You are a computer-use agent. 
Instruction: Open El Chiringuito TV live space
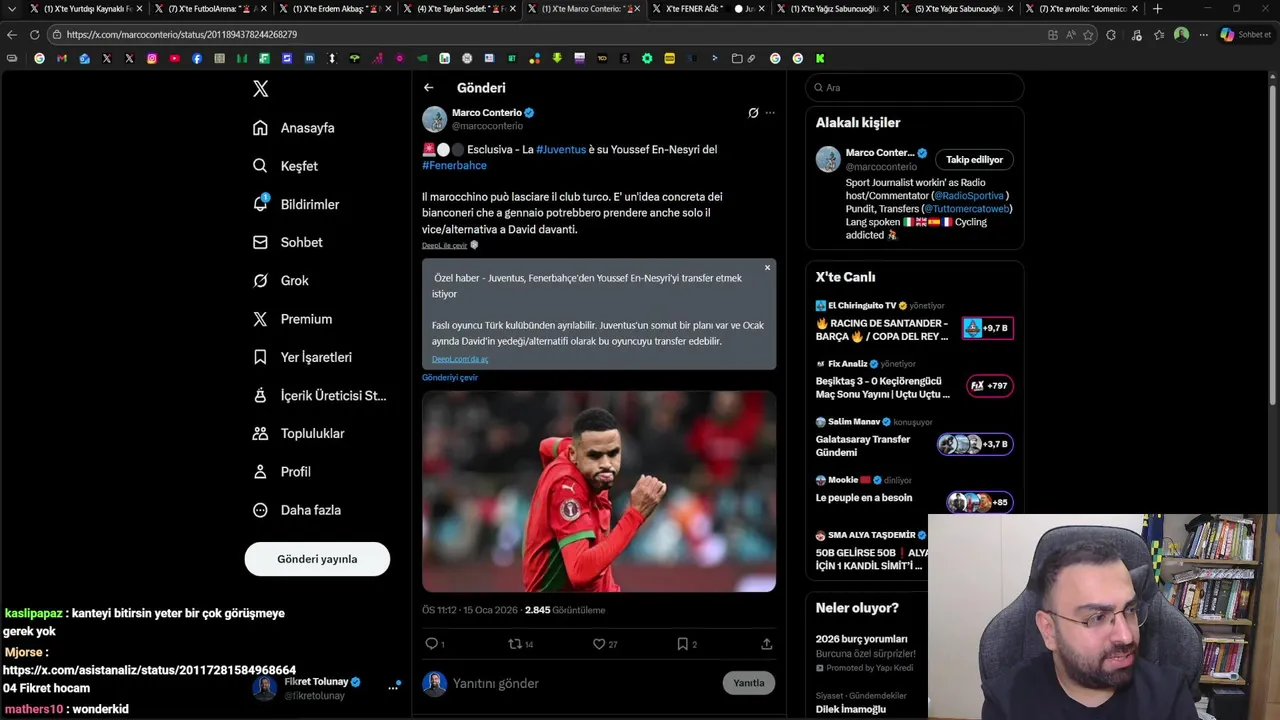pos(914,322)
